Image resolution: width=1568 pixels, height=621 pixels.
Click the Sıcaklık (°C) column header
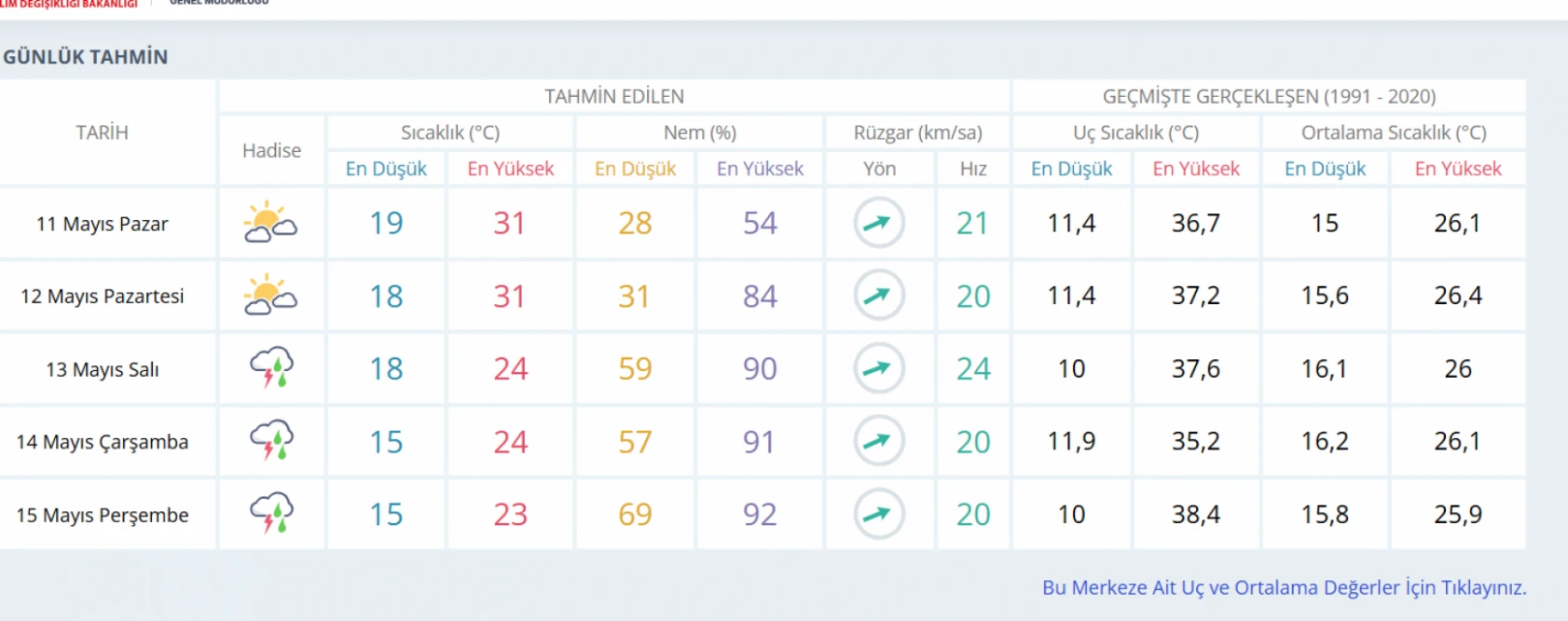(450, 132)
